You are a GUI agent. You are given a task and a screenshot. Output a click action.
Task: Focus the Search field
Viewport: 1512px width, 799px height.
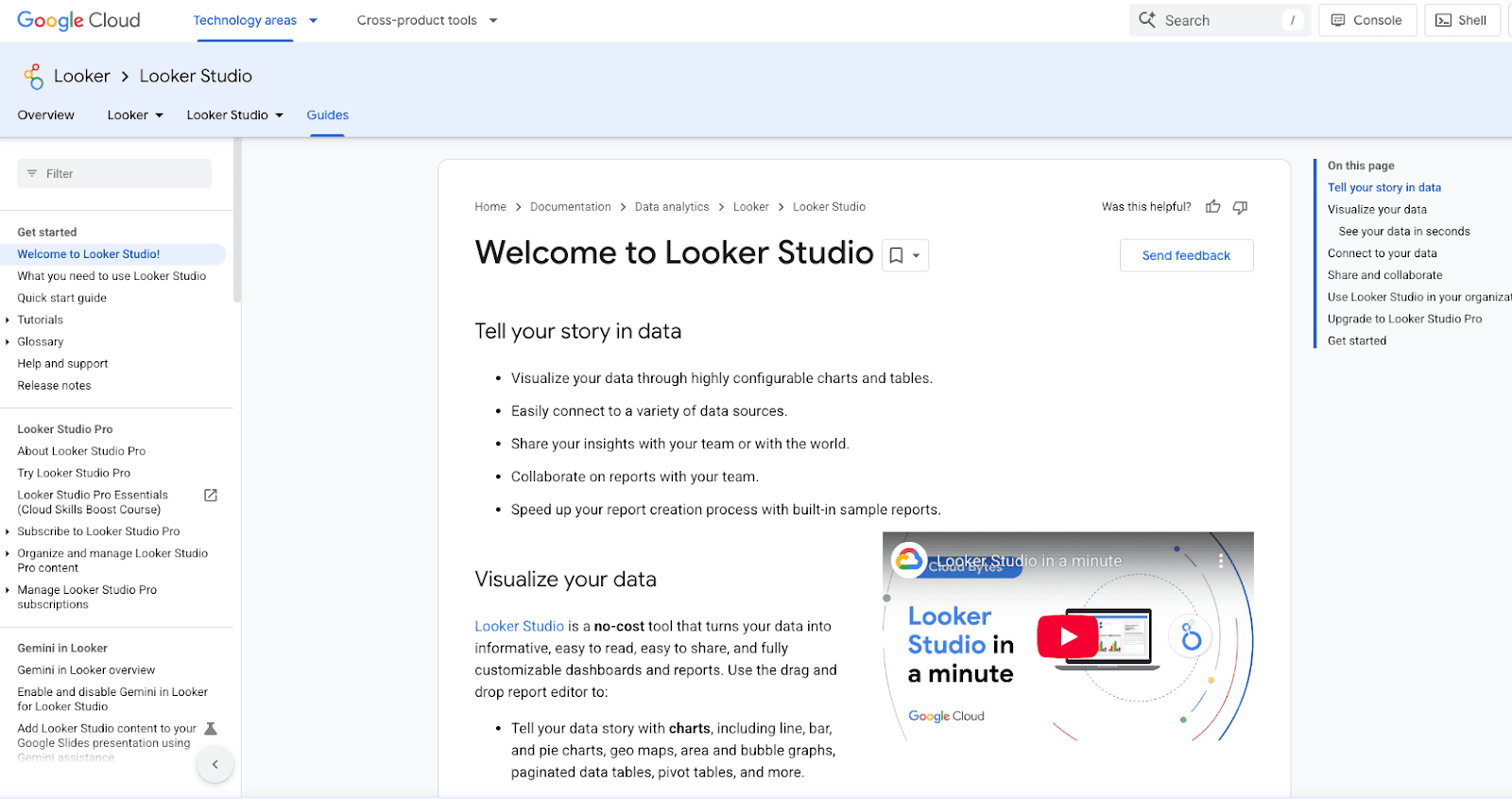click(x=1219, y=20)
